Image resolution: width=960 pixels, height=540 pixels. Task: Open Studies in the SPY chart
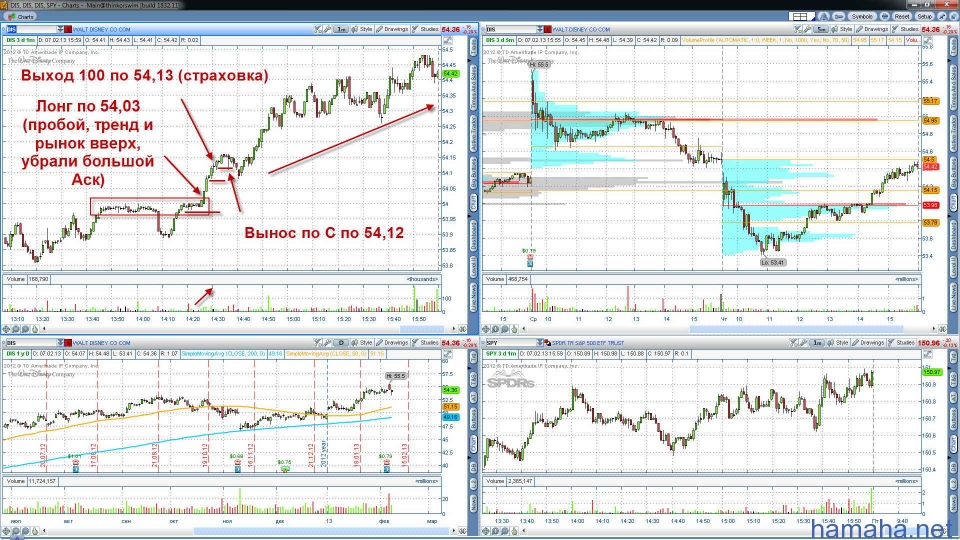tap(902, 343)
